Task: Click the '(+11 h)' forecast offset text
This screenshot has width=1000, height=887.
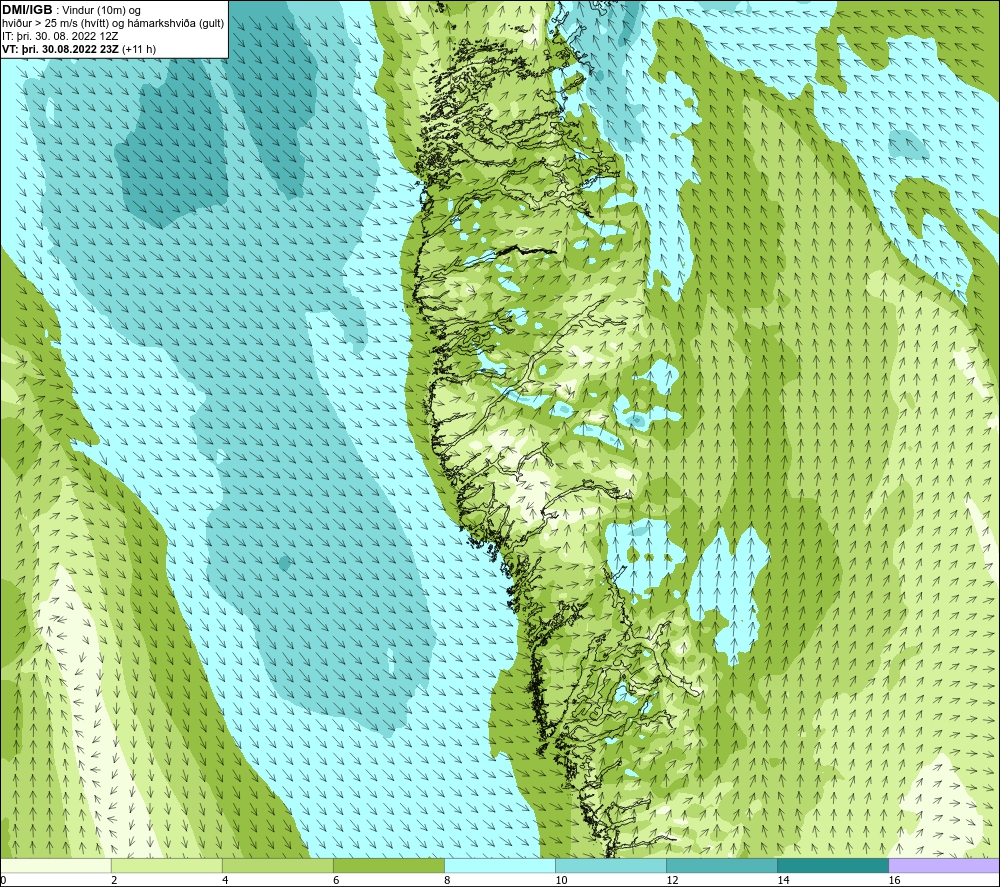Action: (138, 49)
